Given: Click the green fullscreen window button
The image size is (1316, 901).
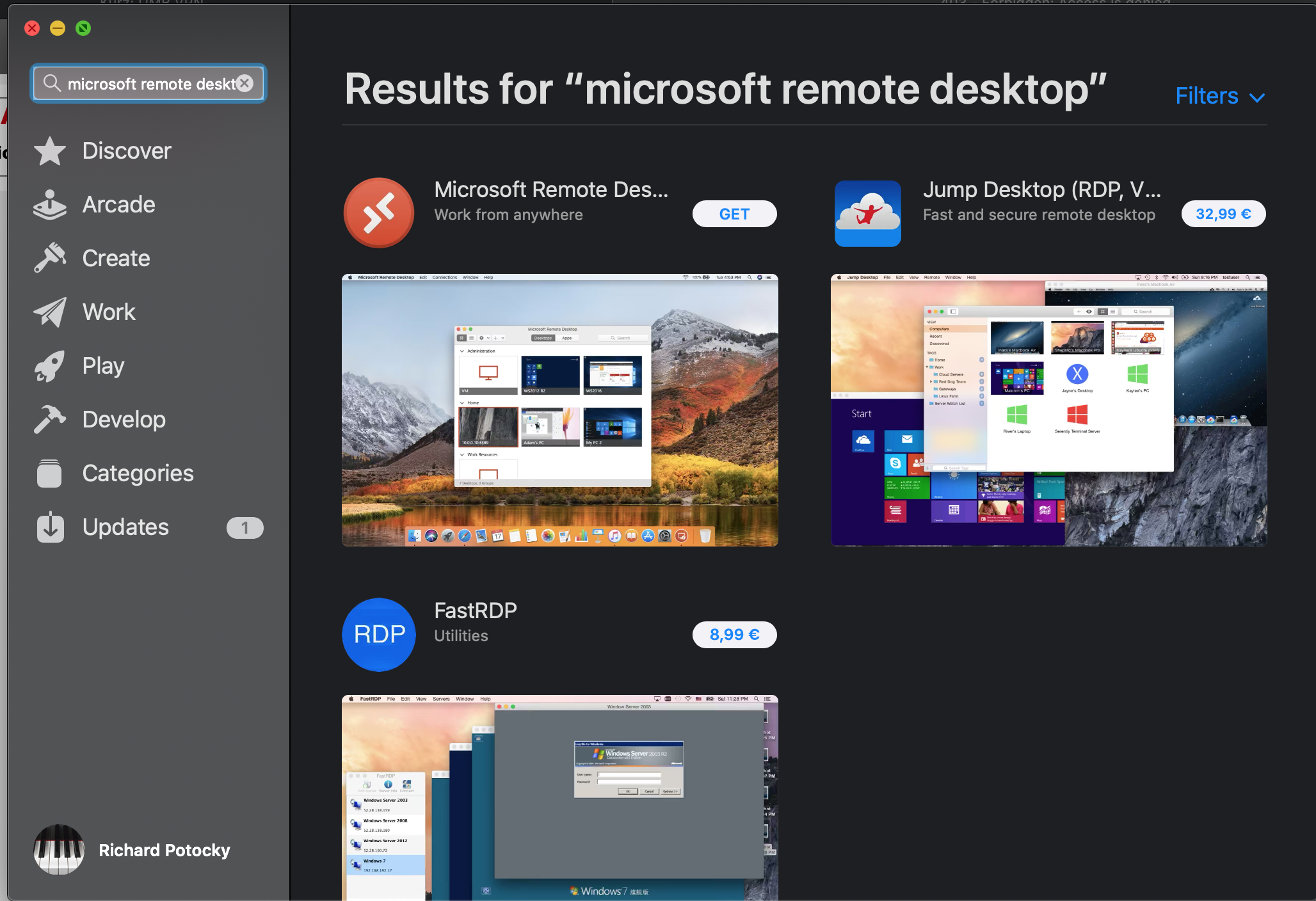Looking at the screenshot, I should pyautogui.click(x=83, y=28).
